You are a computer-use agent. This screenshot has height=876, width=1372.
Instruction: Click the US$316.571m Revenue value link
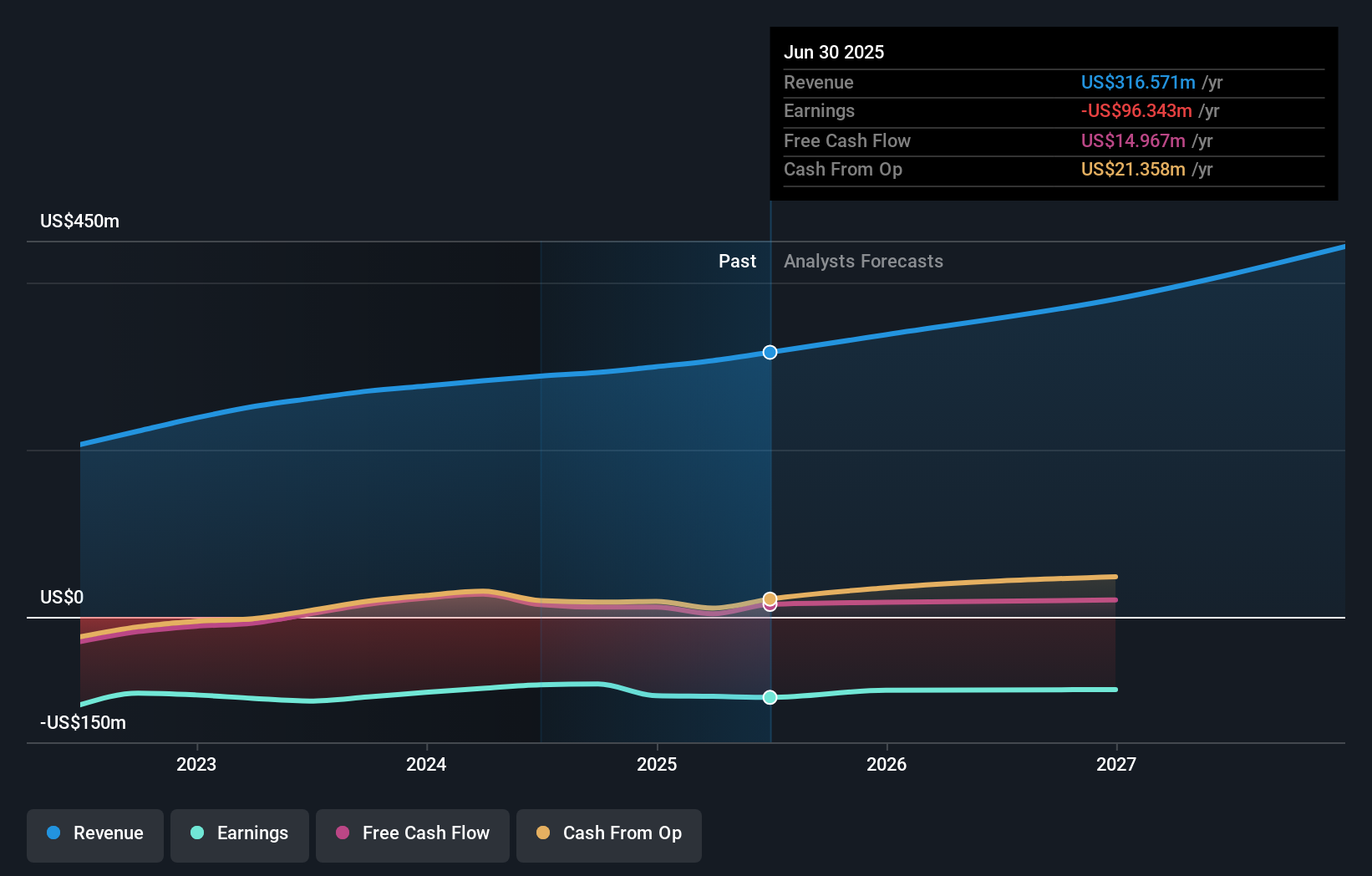1138,82
